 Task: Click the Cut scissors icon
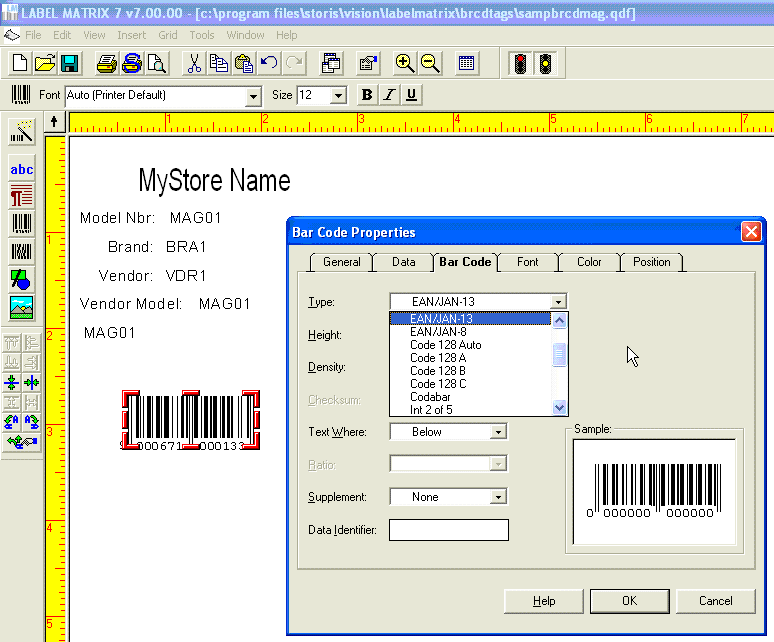click(194, 64)
